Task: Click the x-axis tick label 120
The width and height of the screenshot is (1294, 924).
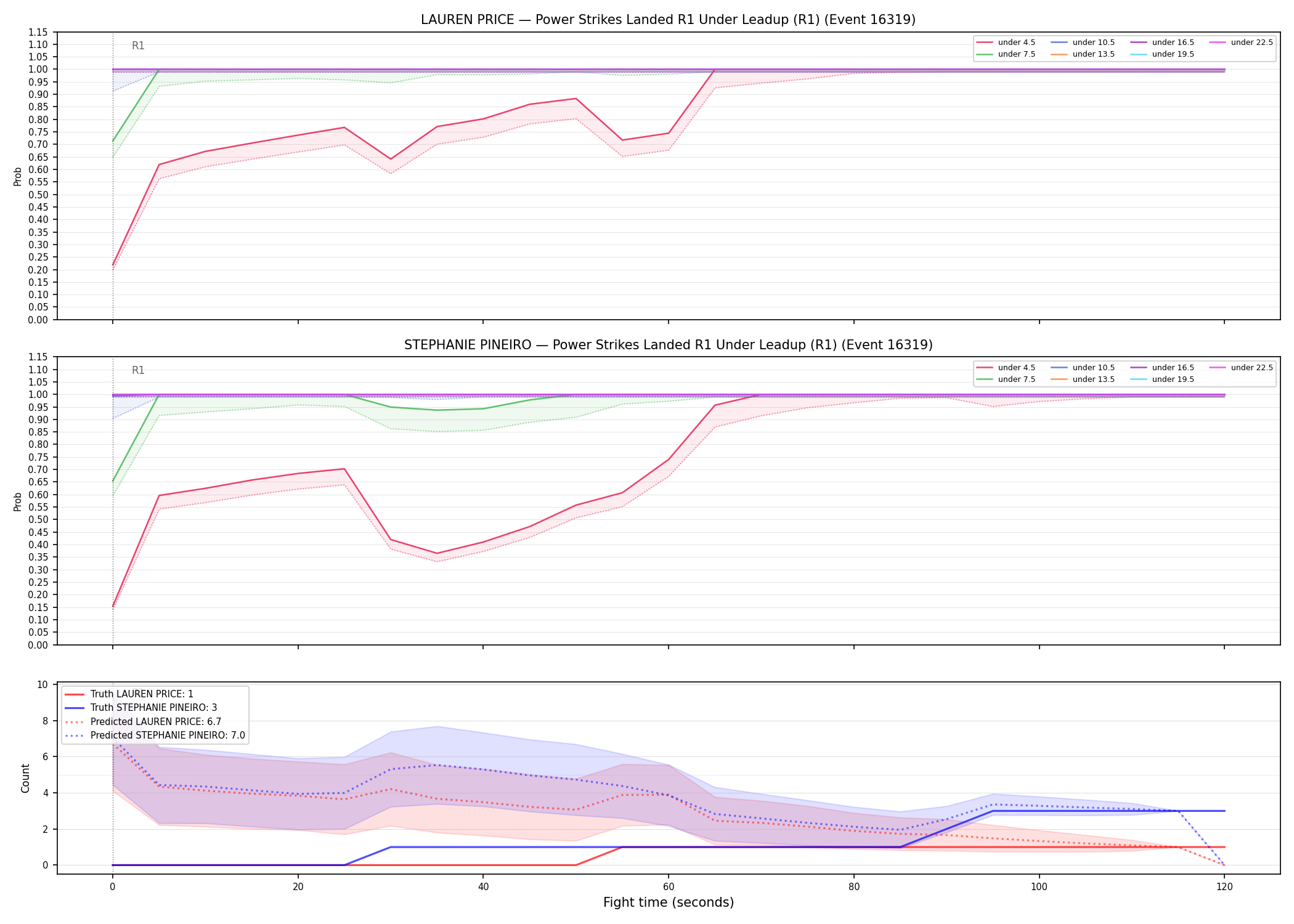Action: point(1224,887)
